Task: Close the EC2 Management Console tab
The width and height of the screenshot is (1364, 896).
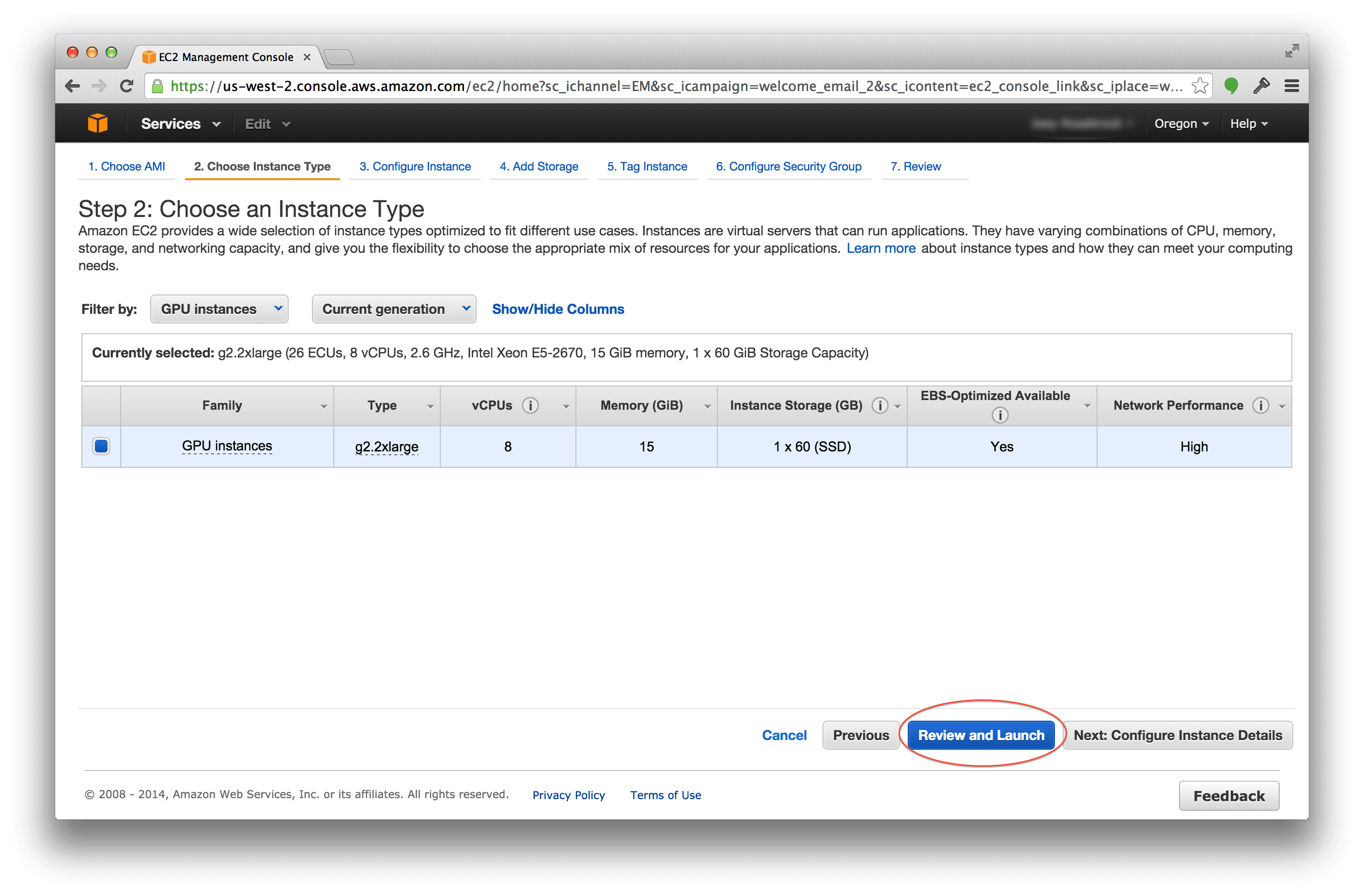Action: [307, 57]
